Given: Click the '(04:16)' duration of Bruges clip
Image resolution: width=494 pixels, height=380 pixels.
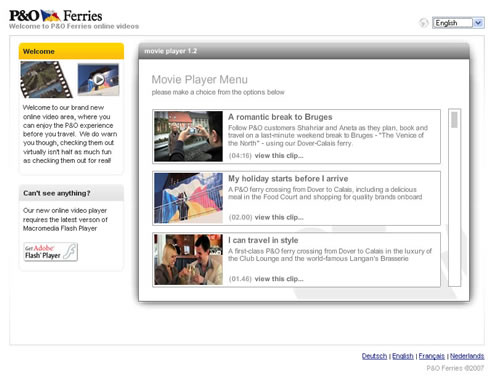Looking at the screenshot, I should click(240, 156).
